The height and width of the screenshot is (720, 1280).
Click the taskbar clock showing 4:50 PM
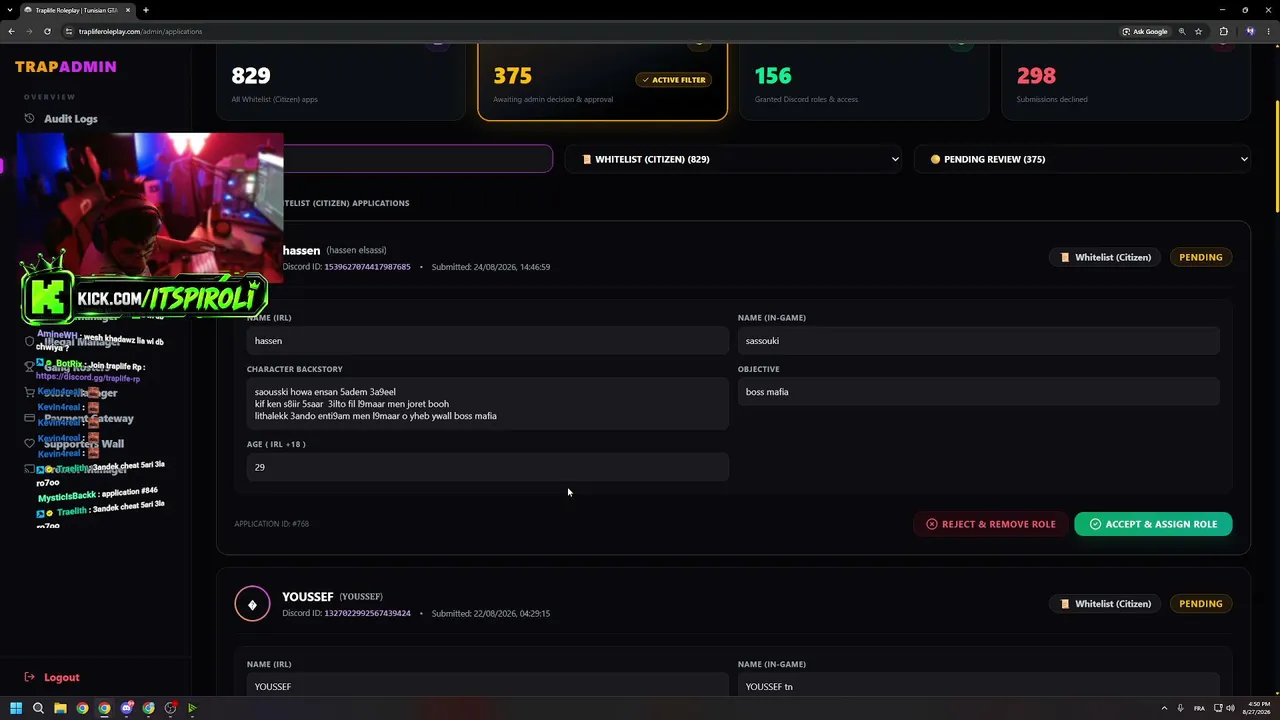pyautogui.click(x=1257, y=708)
